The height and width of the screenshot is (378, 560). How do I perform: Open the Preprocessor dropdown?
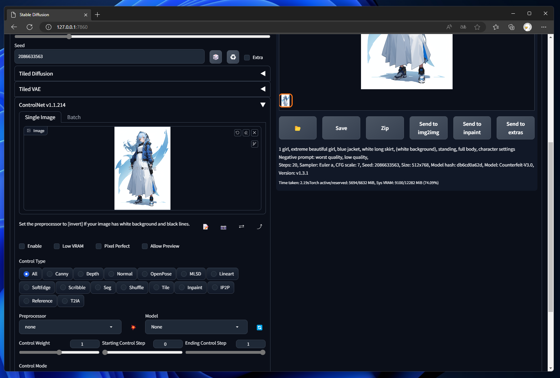pyautogui.click(x=70, y=327)
